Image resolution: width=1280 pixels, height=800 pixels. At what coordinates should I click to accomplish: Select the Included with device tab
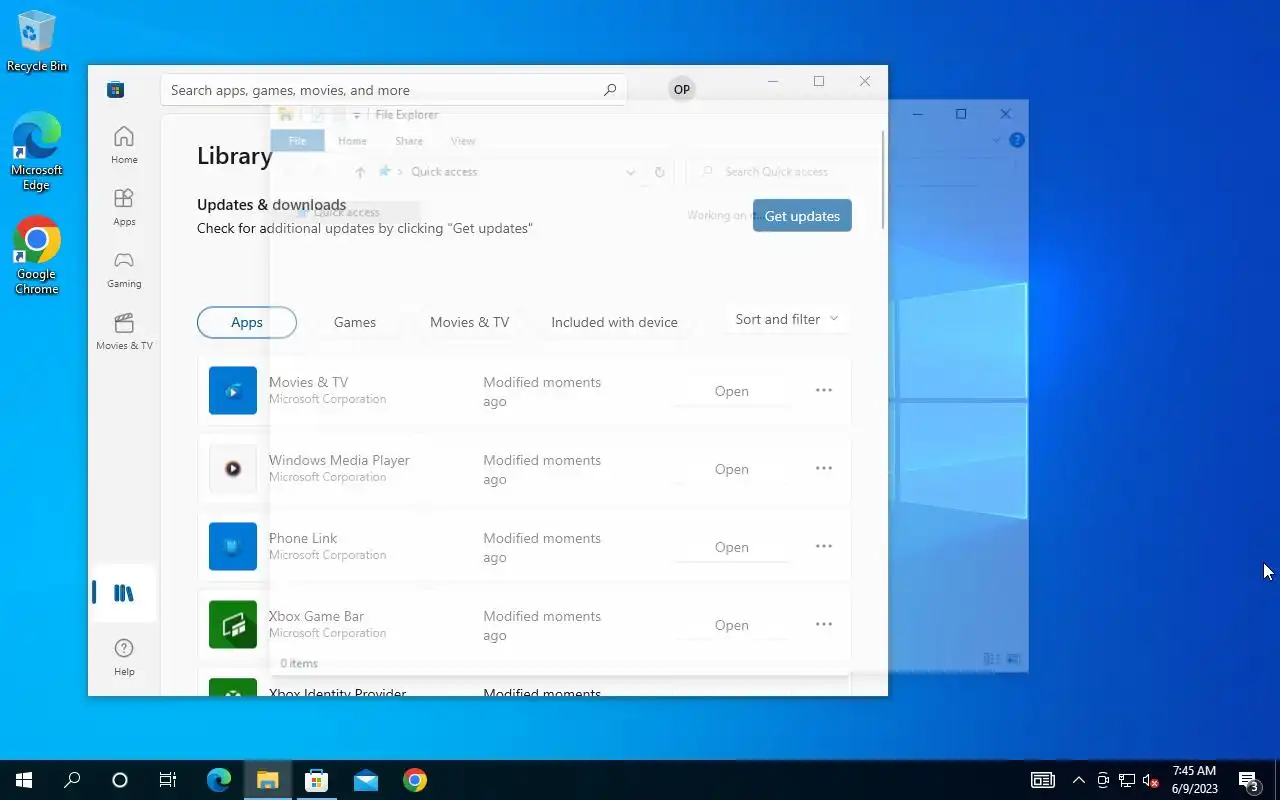[x=614, y=322]
